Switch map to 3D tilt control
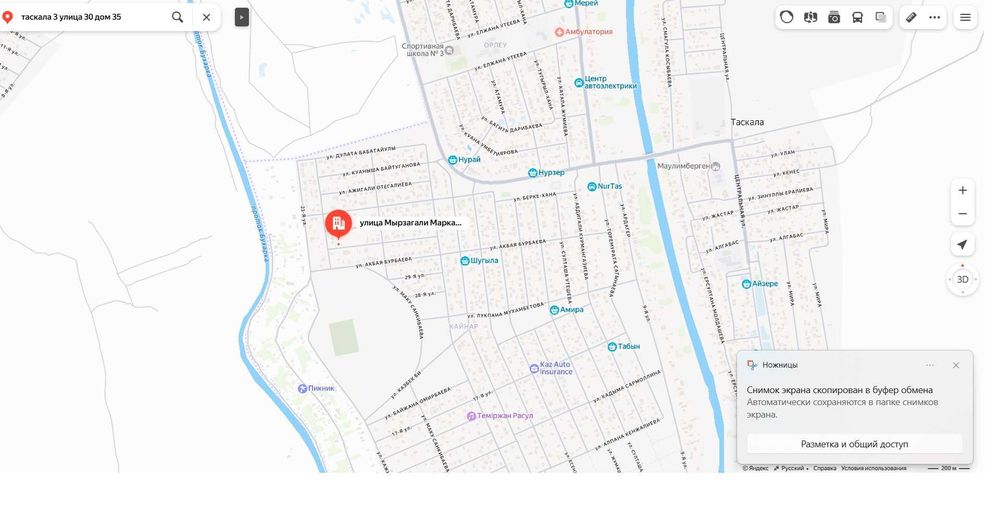 pyautogui.click(x=962, y=279)
